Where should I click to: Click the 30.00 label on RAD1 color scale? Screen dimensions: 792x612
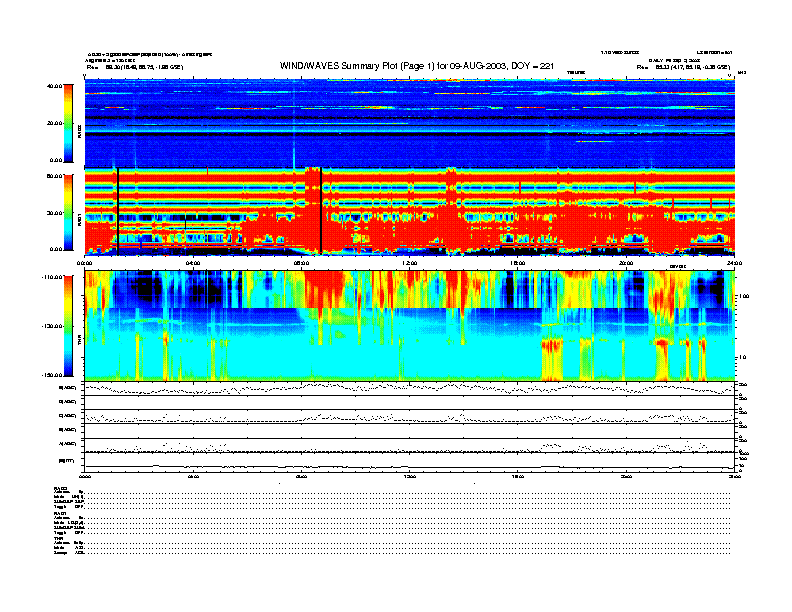pyautogui.click(x=54, y=213)
